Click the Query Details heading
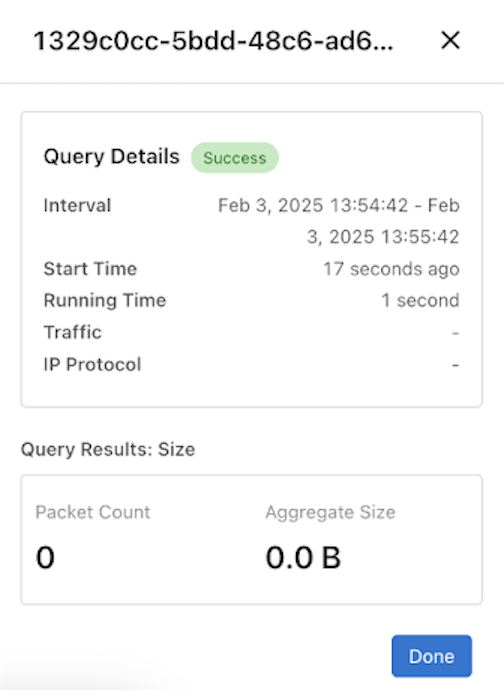This screenshot has height=697, width=504. pyautogui.click(x=112, y=156)
